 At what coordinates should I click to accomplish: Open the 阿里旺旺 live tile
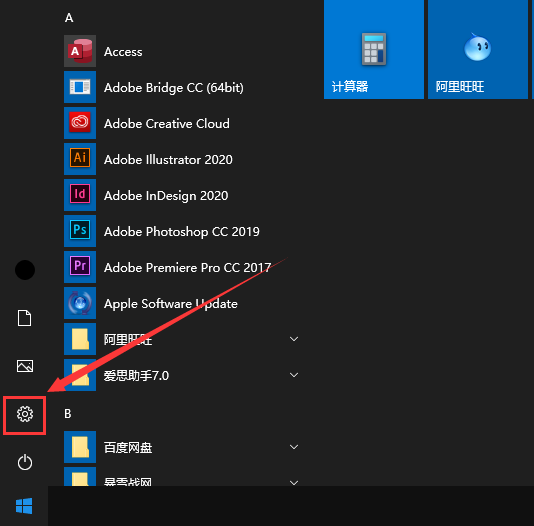pyautogui.click(x=478, y=49)
